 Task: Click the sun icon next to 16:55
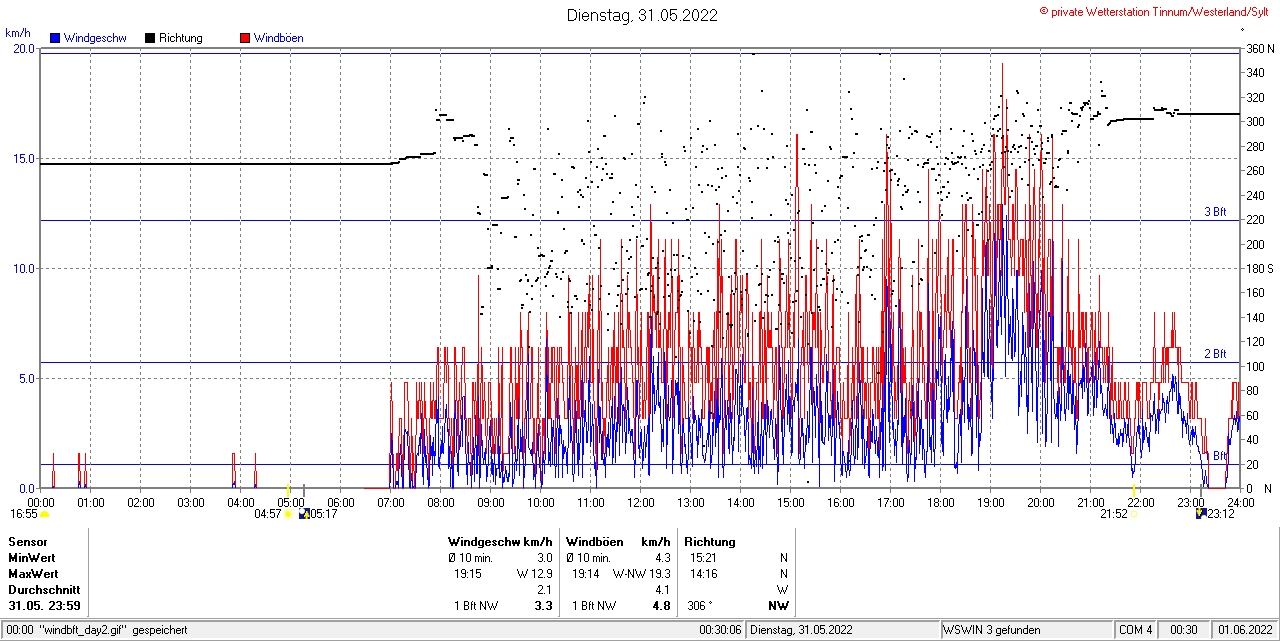point(44,514)
